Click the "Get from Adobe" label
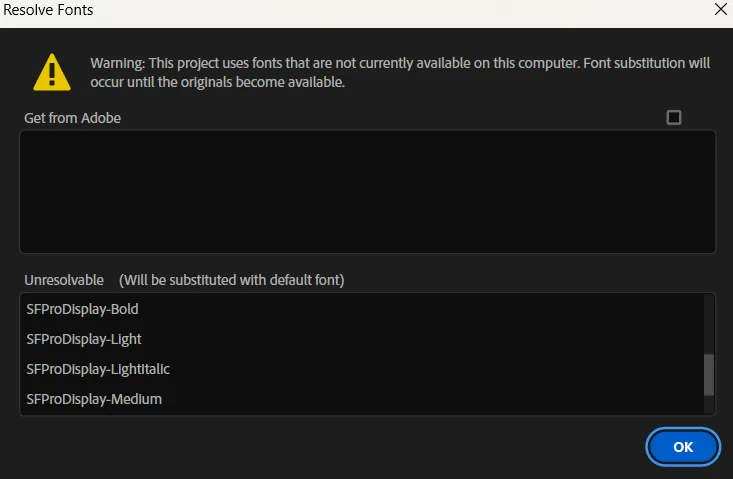 72,118
